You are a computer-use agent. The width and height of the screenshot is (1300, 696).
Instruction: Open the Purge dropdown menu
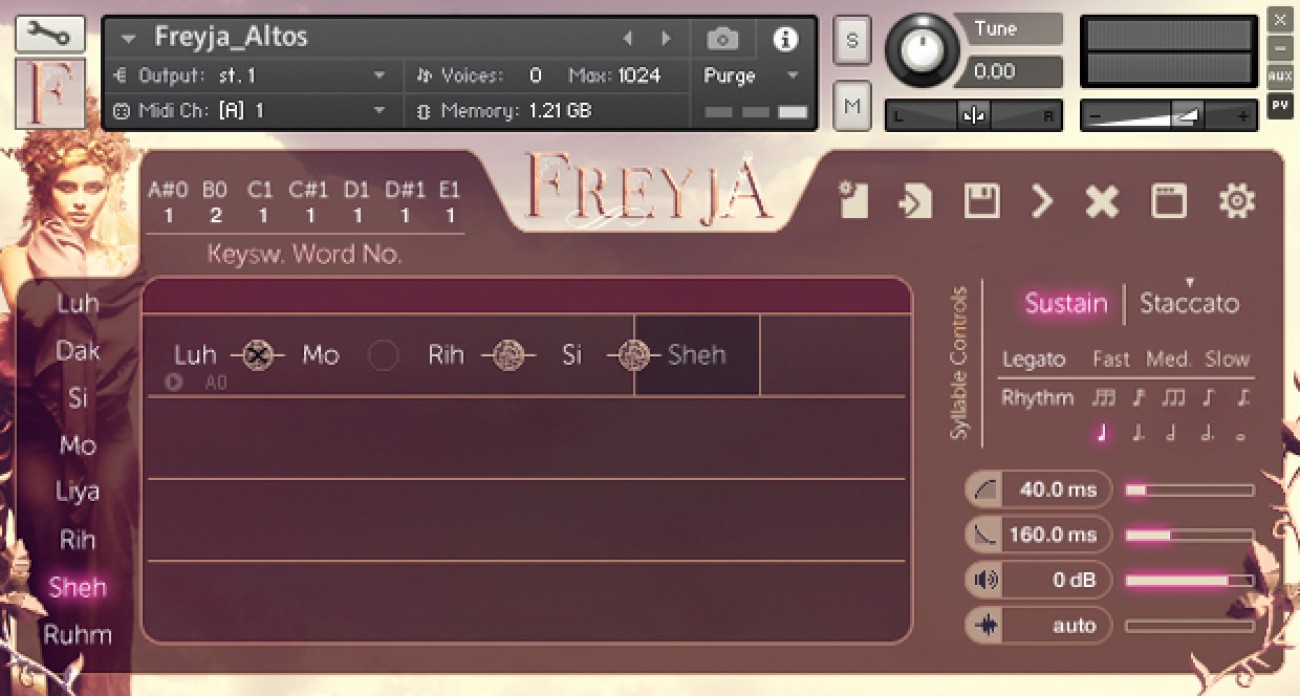pyautogui.click(x=792, y=76)
